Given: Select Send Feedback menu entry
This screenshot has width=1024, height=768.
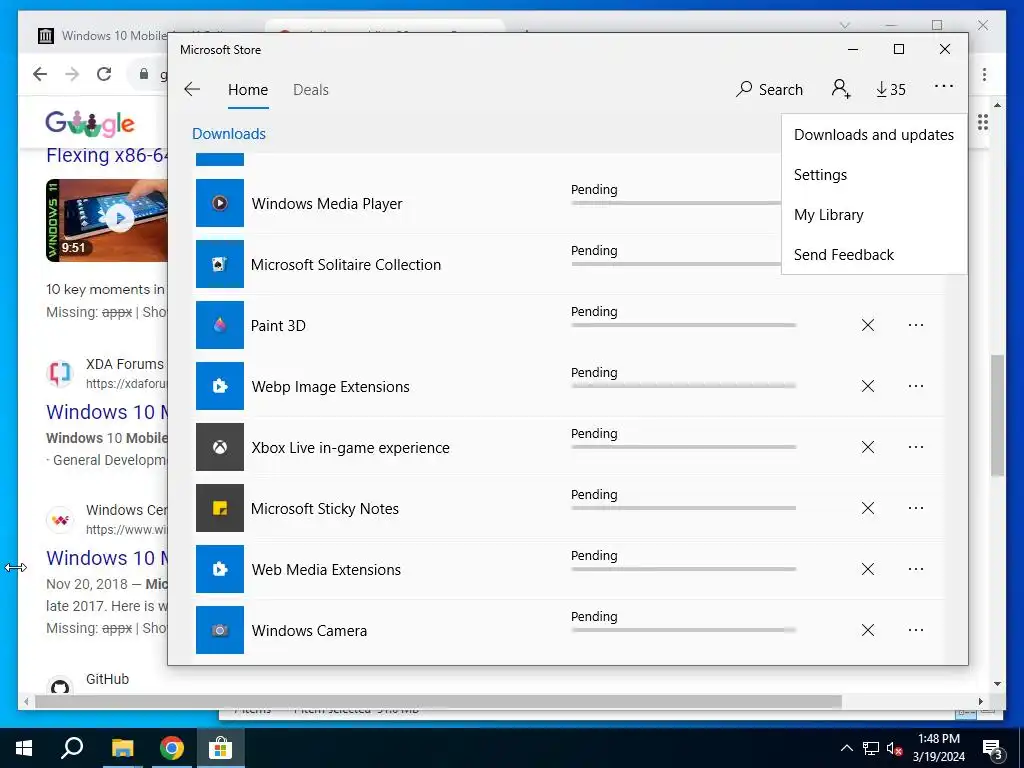Looking at the screenshot, I should pos(874,254).
